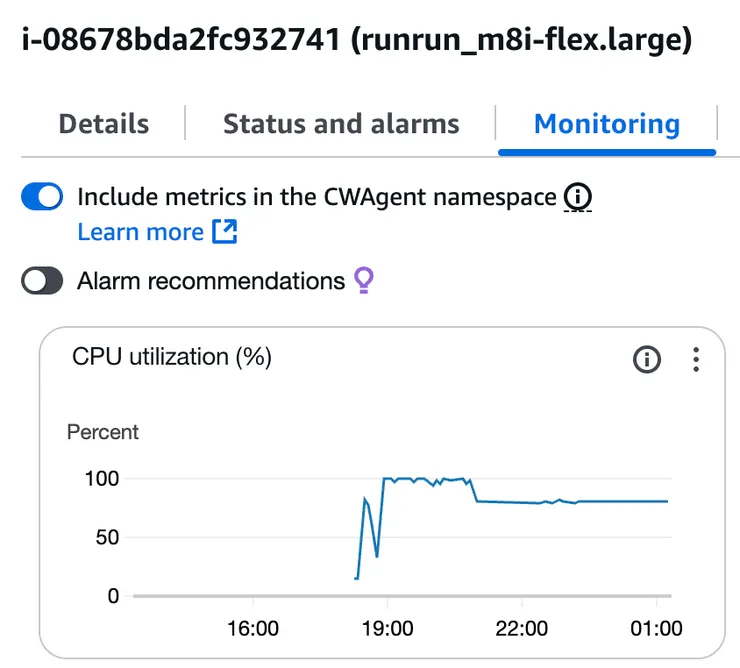Click the 22:00 time axis label
This screenshot has height=668, width=740.
click(523, 628)
